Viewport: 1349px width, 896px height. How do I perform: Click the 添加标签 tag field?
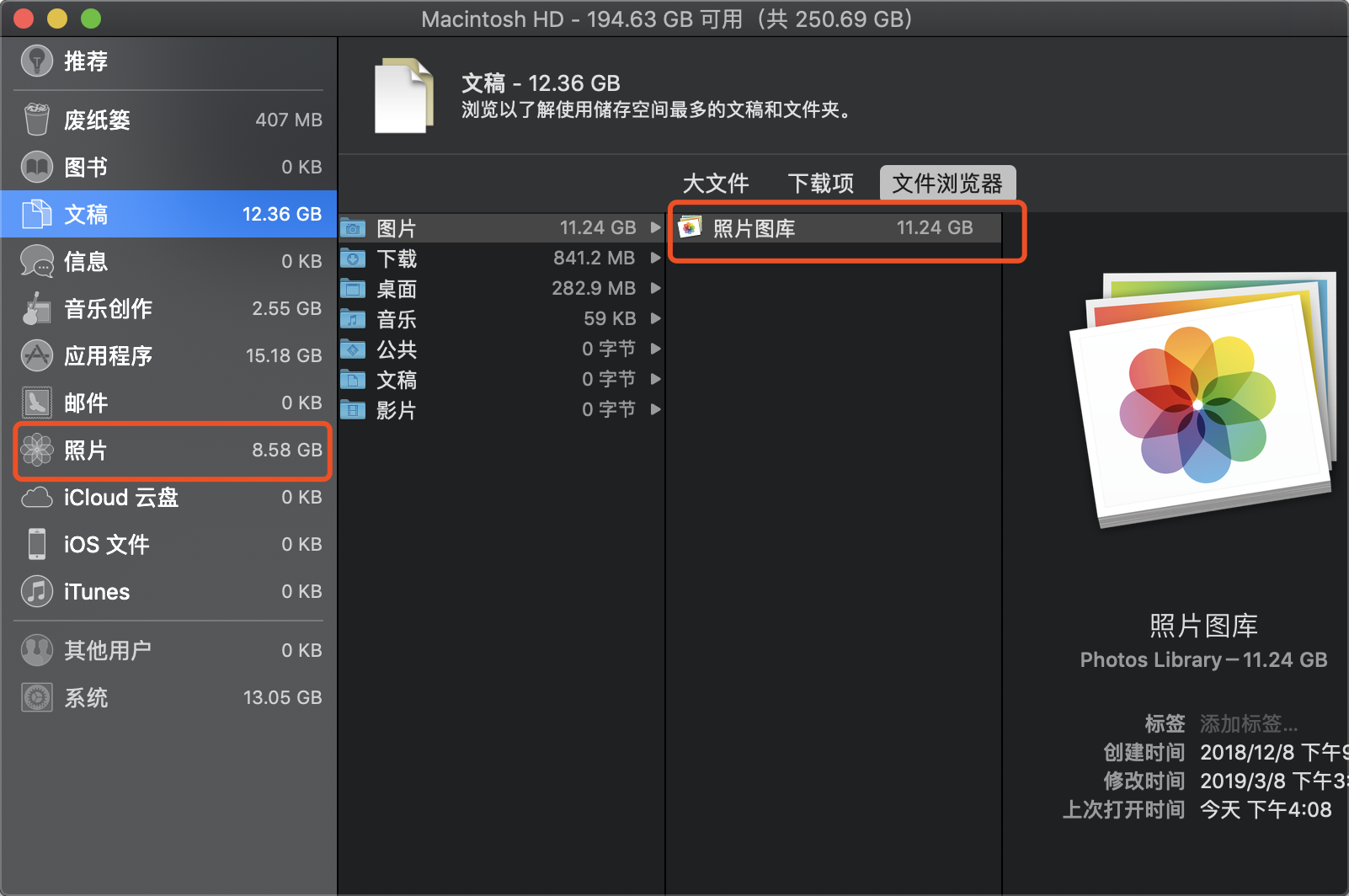[1248, 723]
